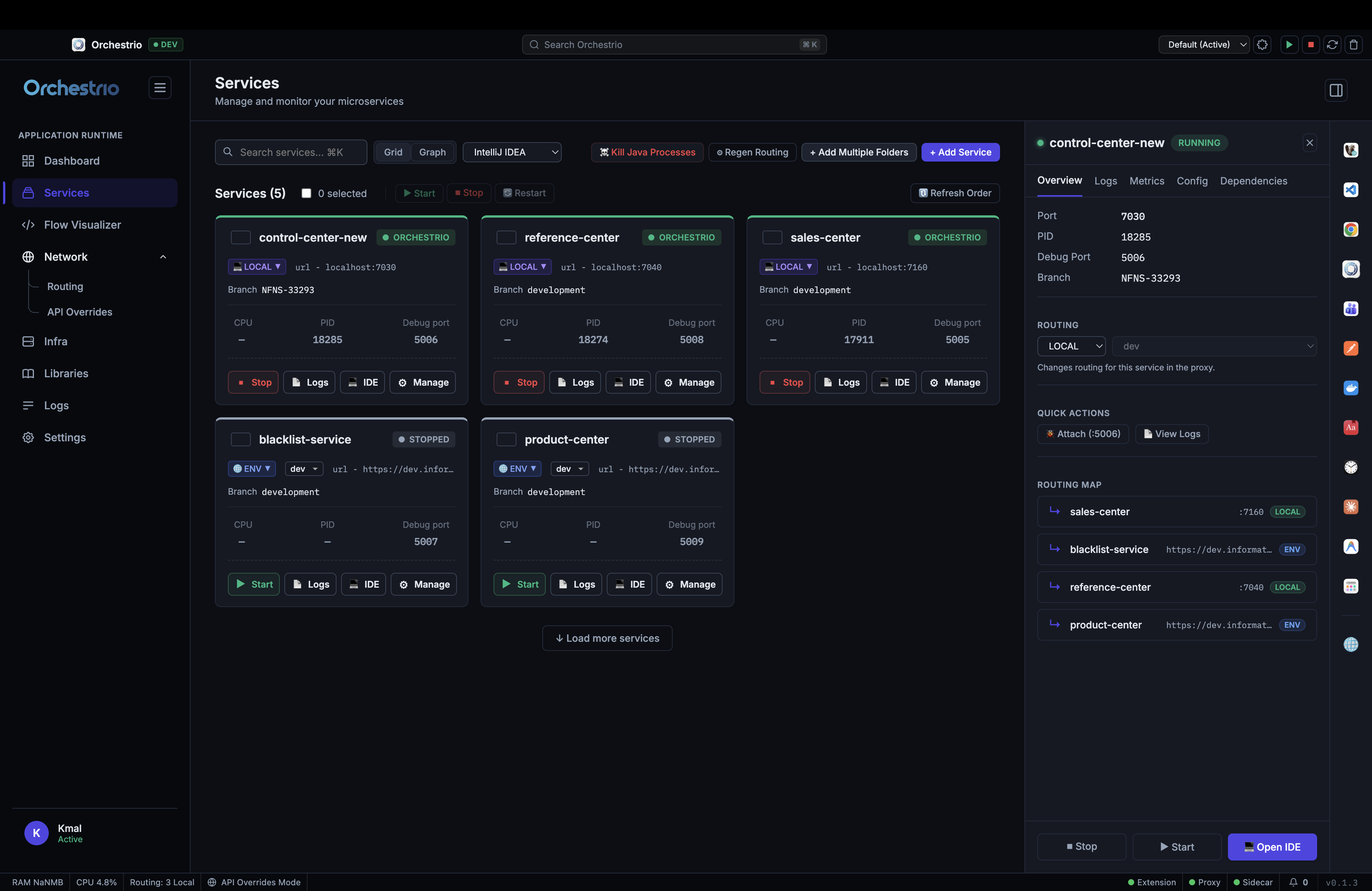Screen dimensions: 1372x891
Task: Open LOCAL dropdown on control-center-new card
Action: [x=256, y=267]
